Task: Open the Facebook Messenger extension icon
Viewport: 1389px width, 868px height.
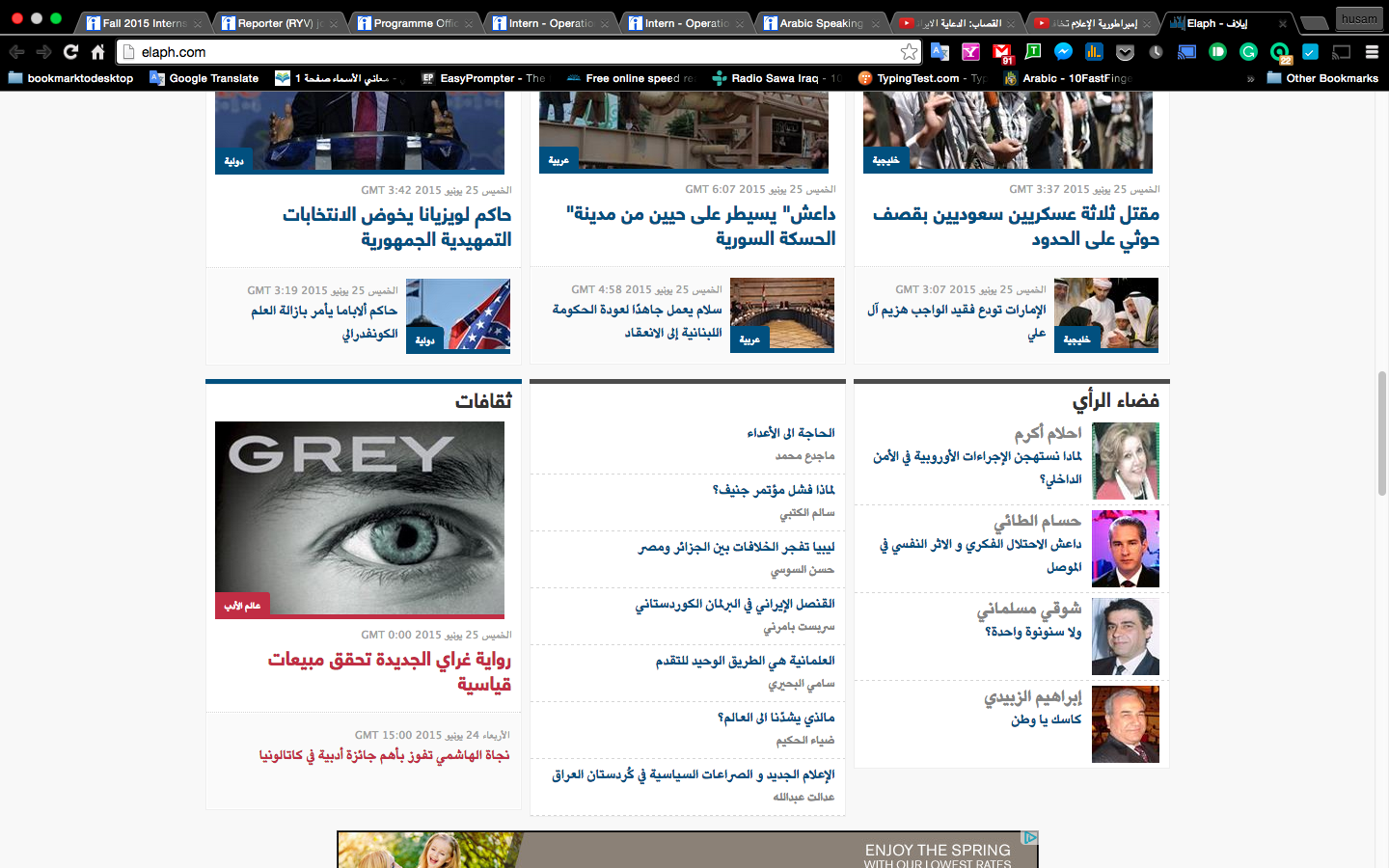Action: pos(1063,52)
